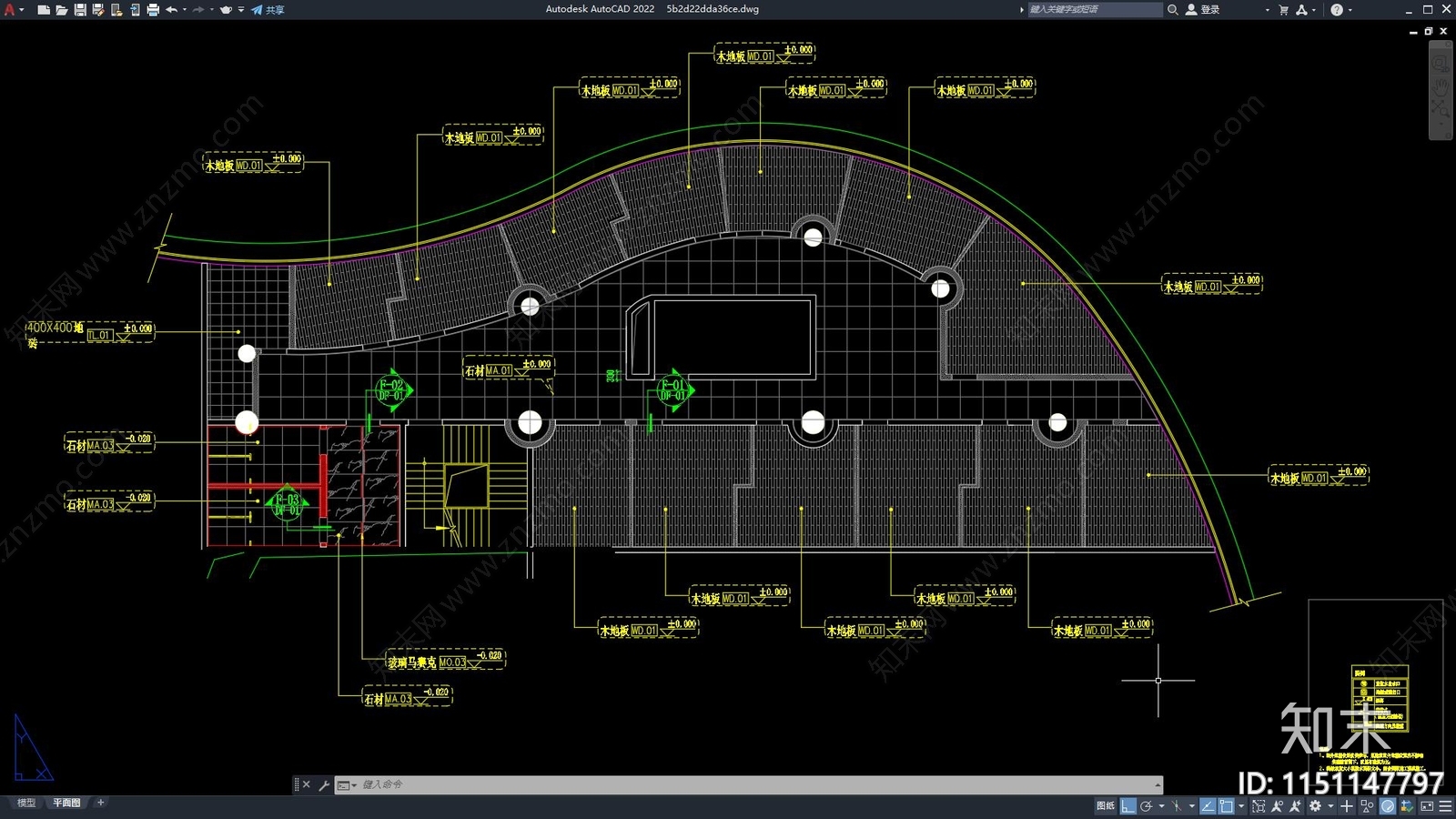
Task: Open Workspace switching gear icon
Action: 1315,805
